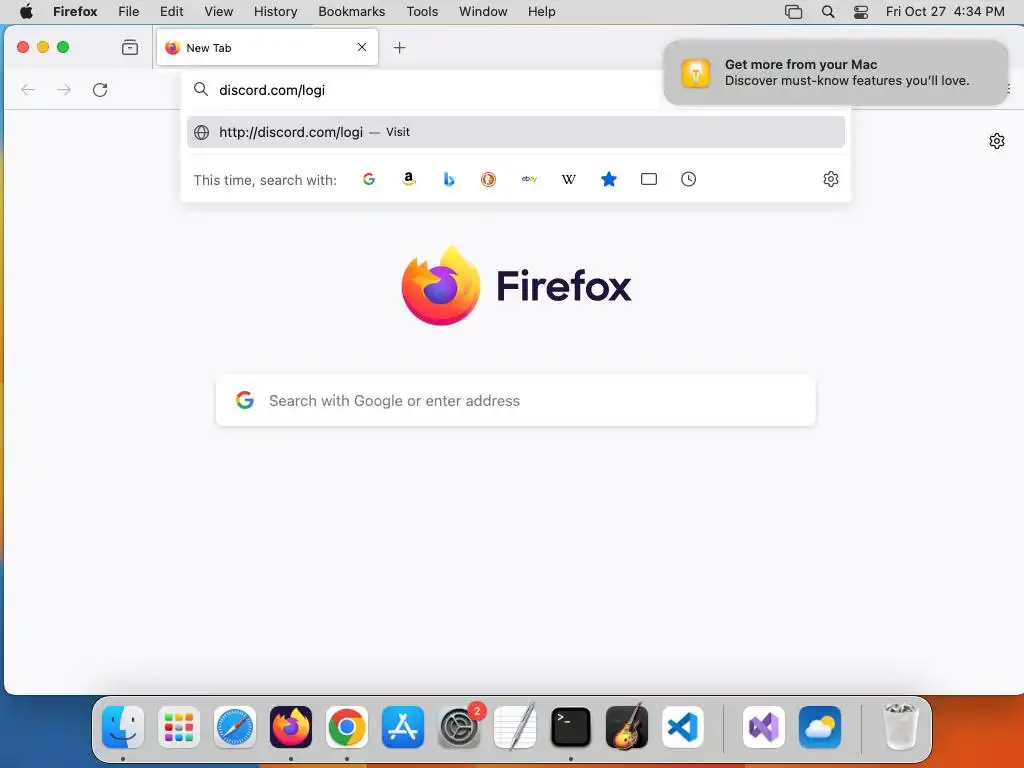Open new tab page personalize gear
Viewport: 1024px width, 768px height.
[x=997, y=141]
